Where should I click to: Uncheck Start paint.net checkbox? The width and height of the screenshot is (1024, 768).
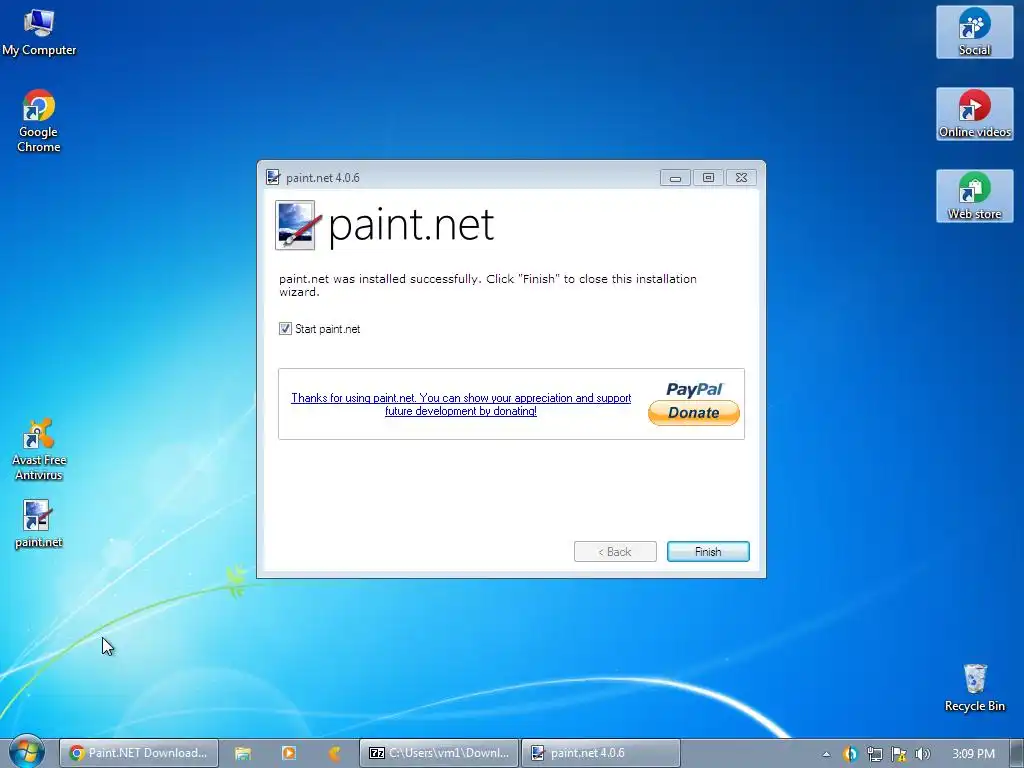point(285,328)
